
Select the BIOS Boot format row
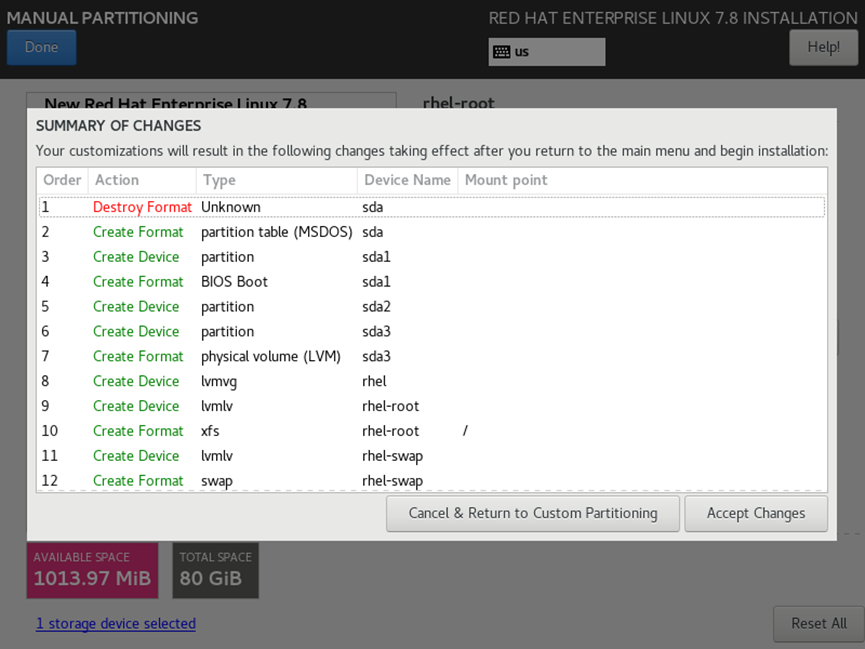[x=432, y=281]
